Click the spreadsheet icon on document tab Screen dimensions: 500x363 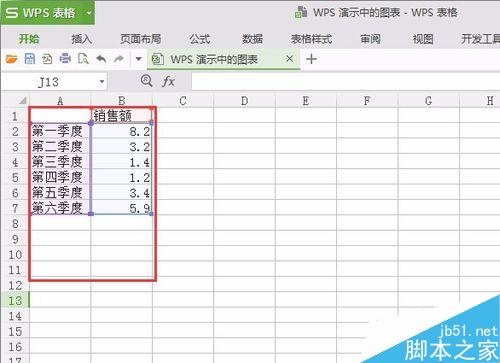click(x=158, y=59)
